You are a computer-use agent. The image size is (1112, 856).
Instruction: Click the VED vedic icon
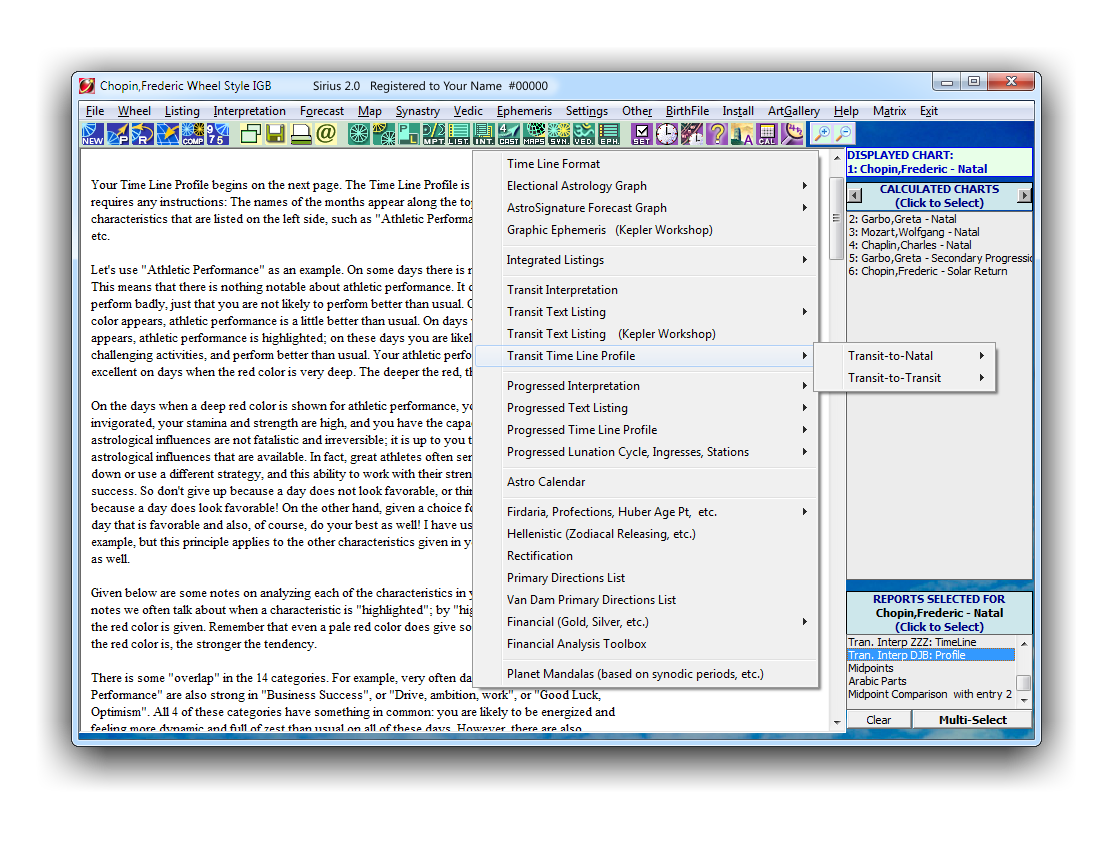[584, 133]
